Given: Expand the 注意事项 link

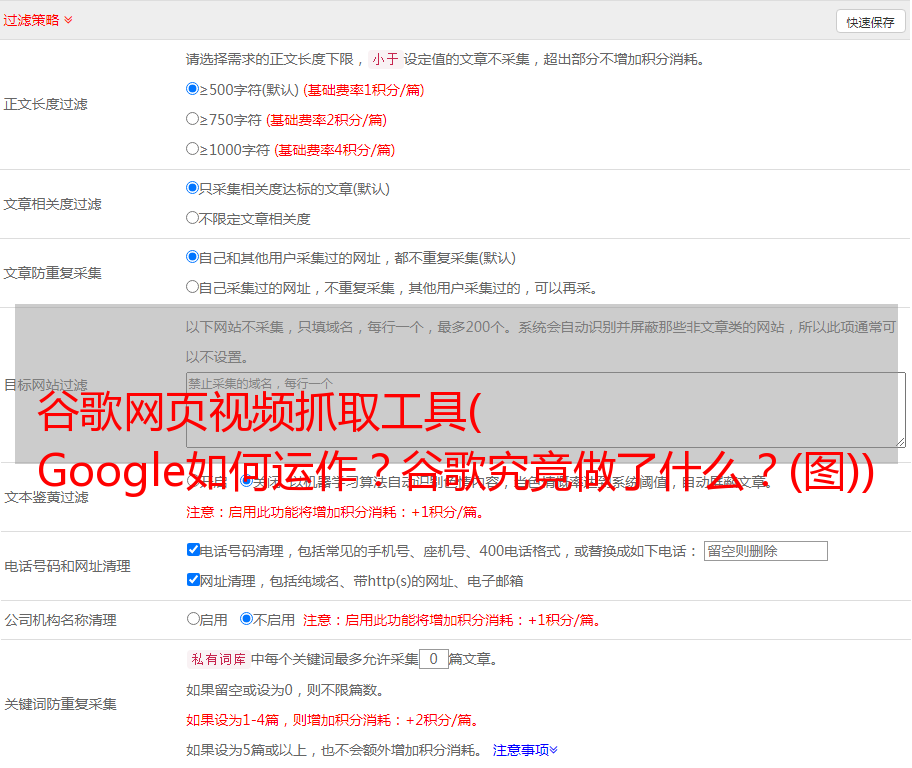Looking at the screenshot, I should tap(525, 750).
